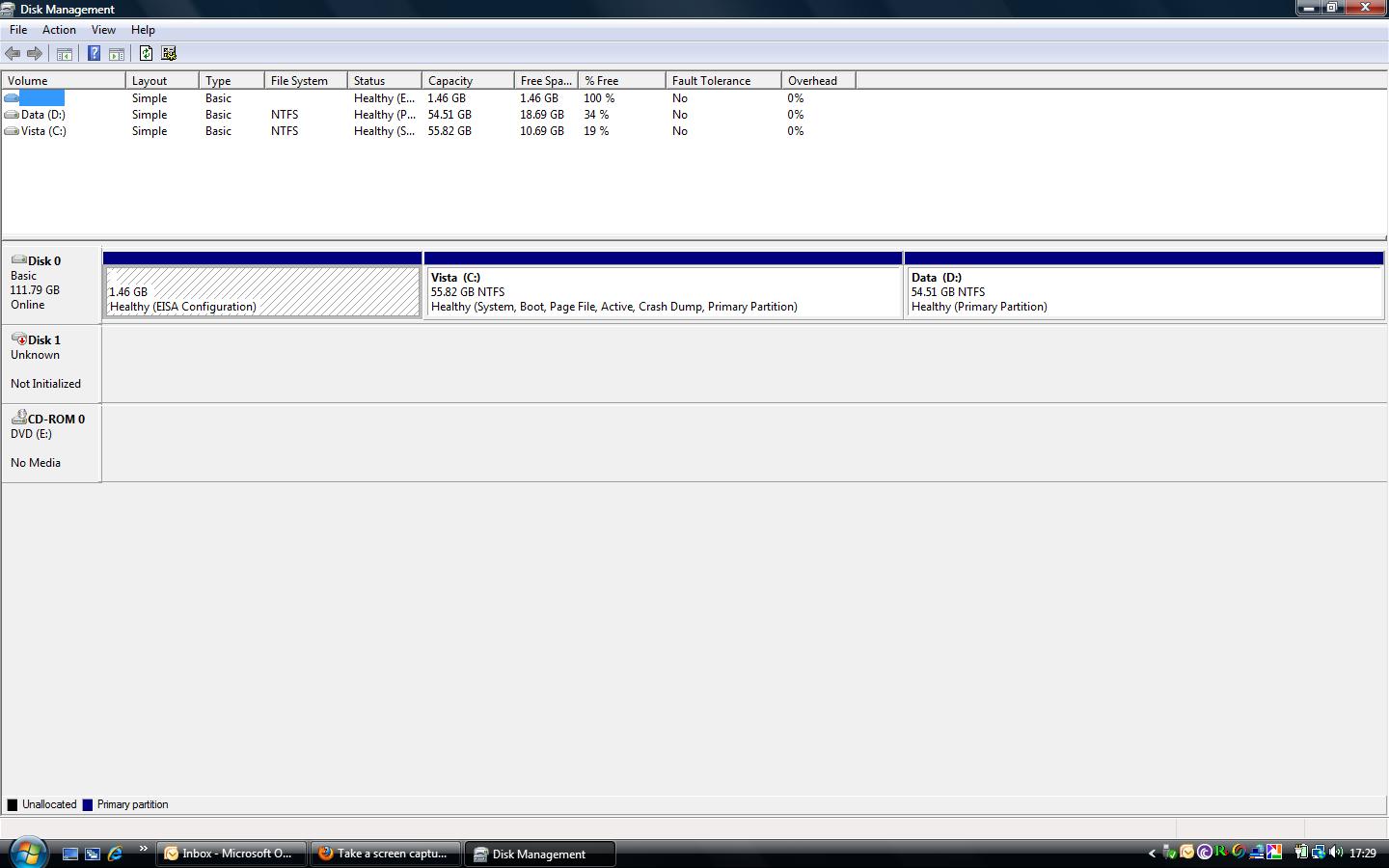Click the 17:29 clock in the taskbar

[1362, 853]
